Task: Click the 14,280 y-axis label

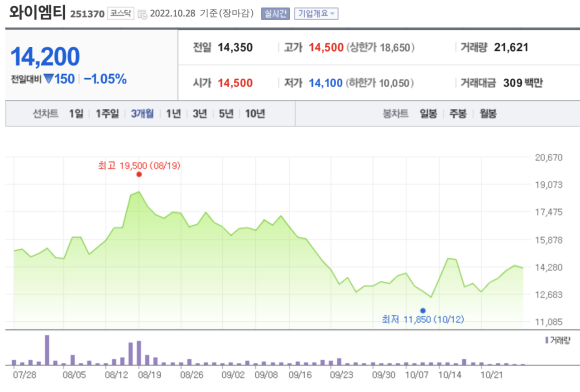Action: point(549,267)
